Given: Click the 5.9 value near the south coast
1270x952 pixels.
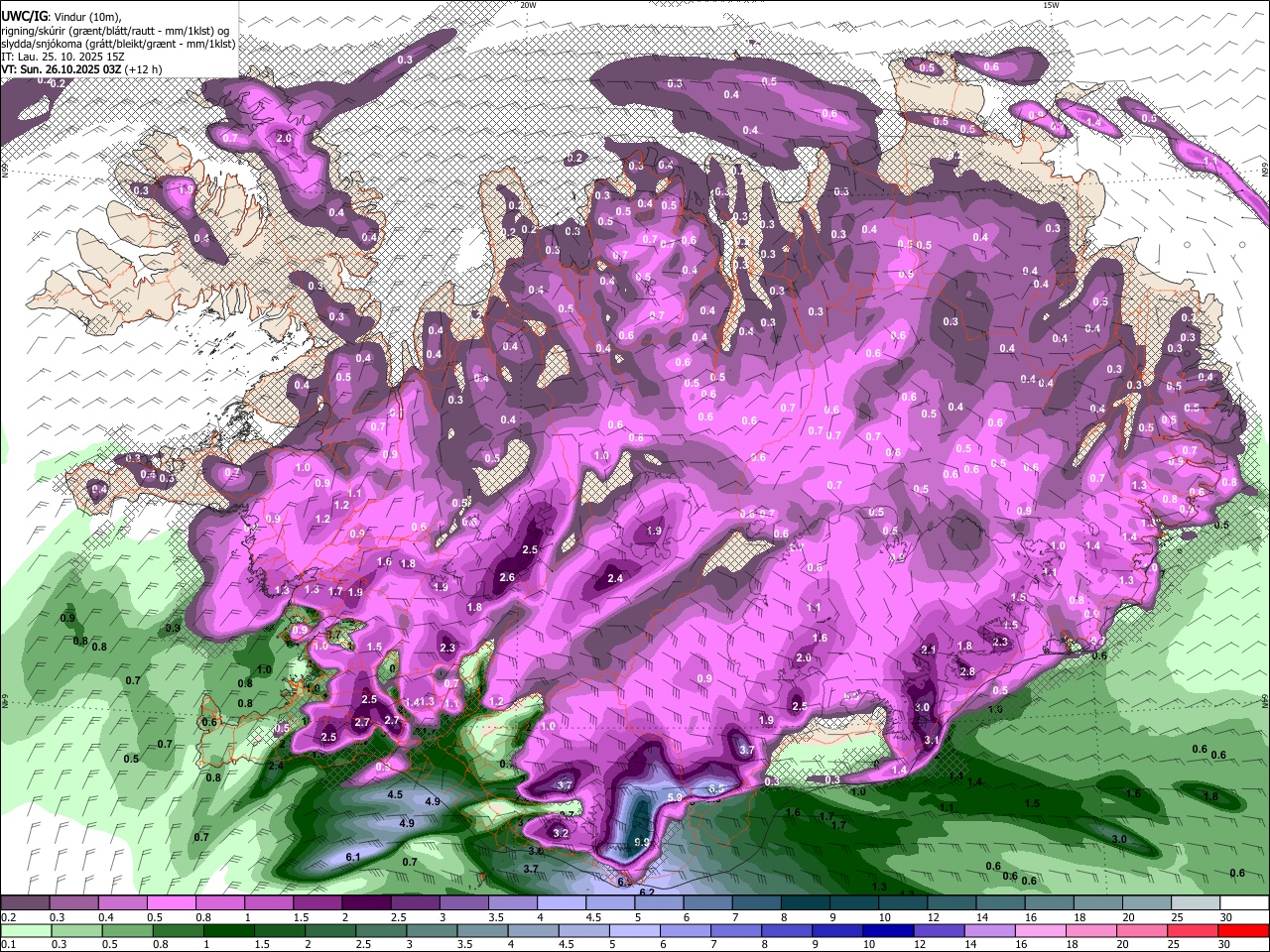Looking at the screenshot, I should pyautogui.click(x=674, y=797).
